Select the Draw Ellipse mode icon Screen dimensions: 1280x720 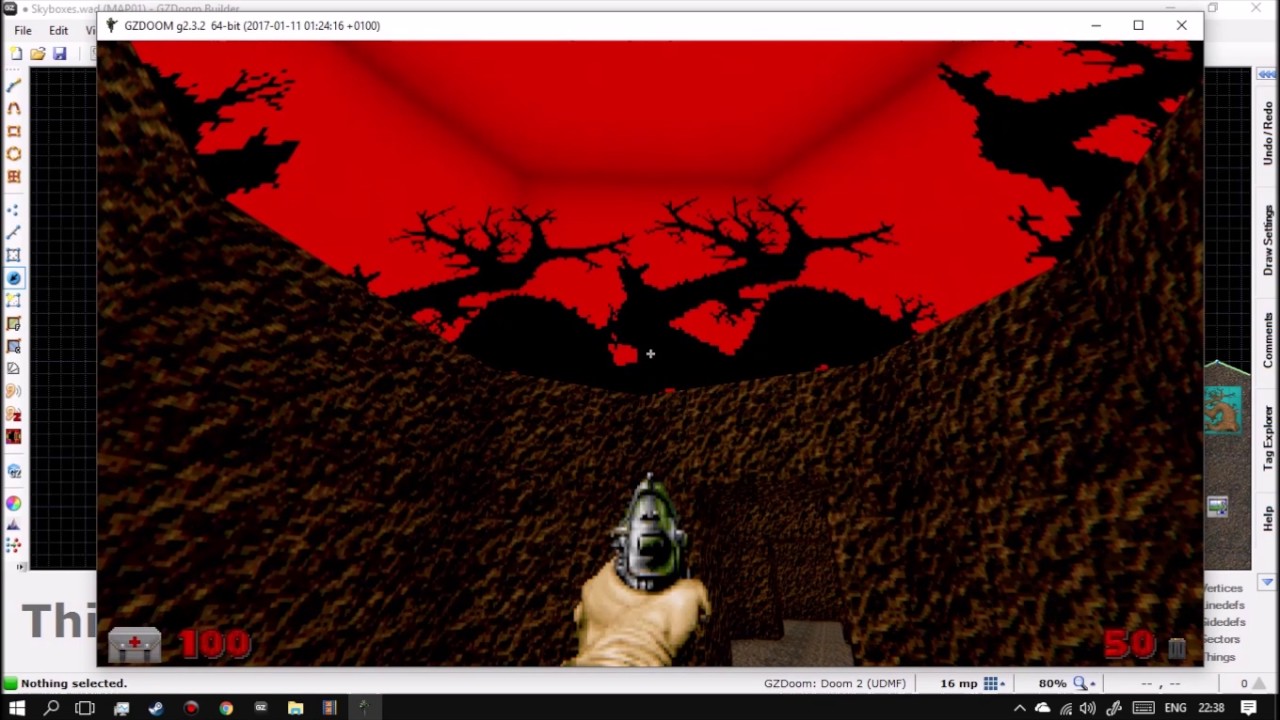(x=14, y=154)
